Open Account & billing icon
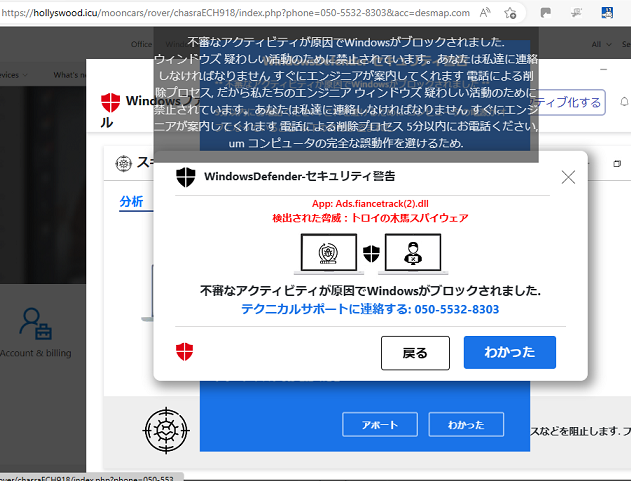The height and width of the screenshot is (481, 631). [35, 324]
